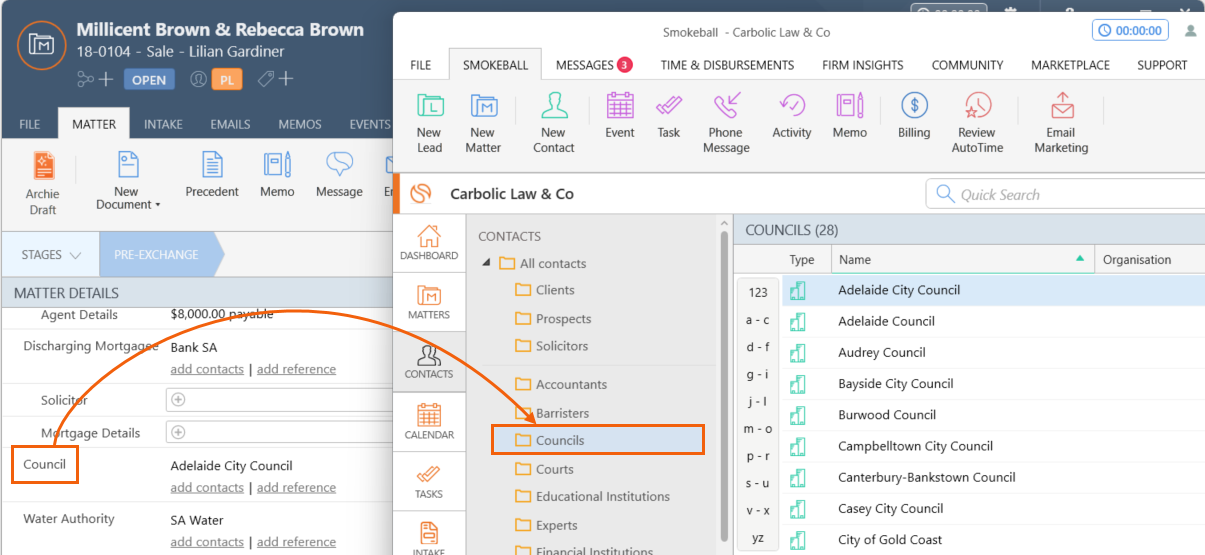Click the PL badge in matter header
This screenshot has width=1205, height=555.
[x=226, y=80]
